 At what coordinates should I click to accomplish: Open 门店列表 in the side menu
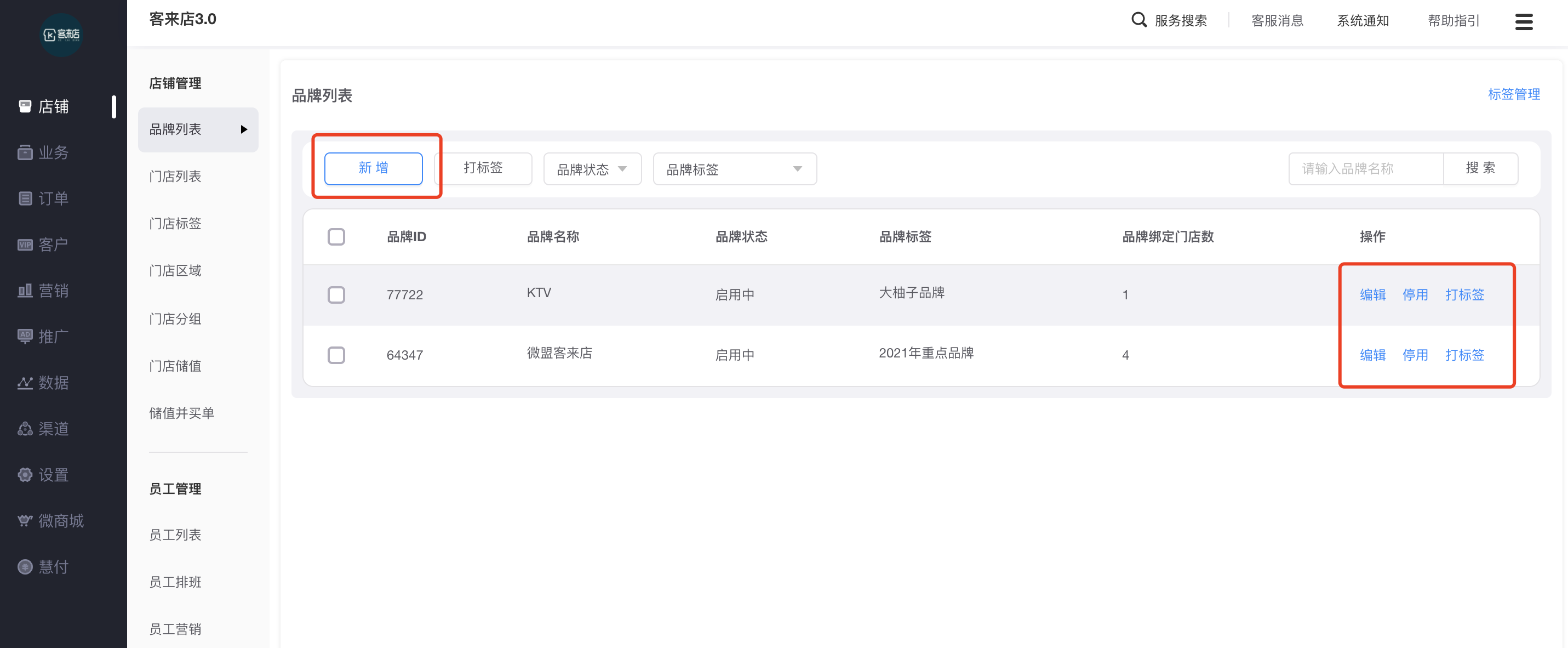tap(175, 177)
